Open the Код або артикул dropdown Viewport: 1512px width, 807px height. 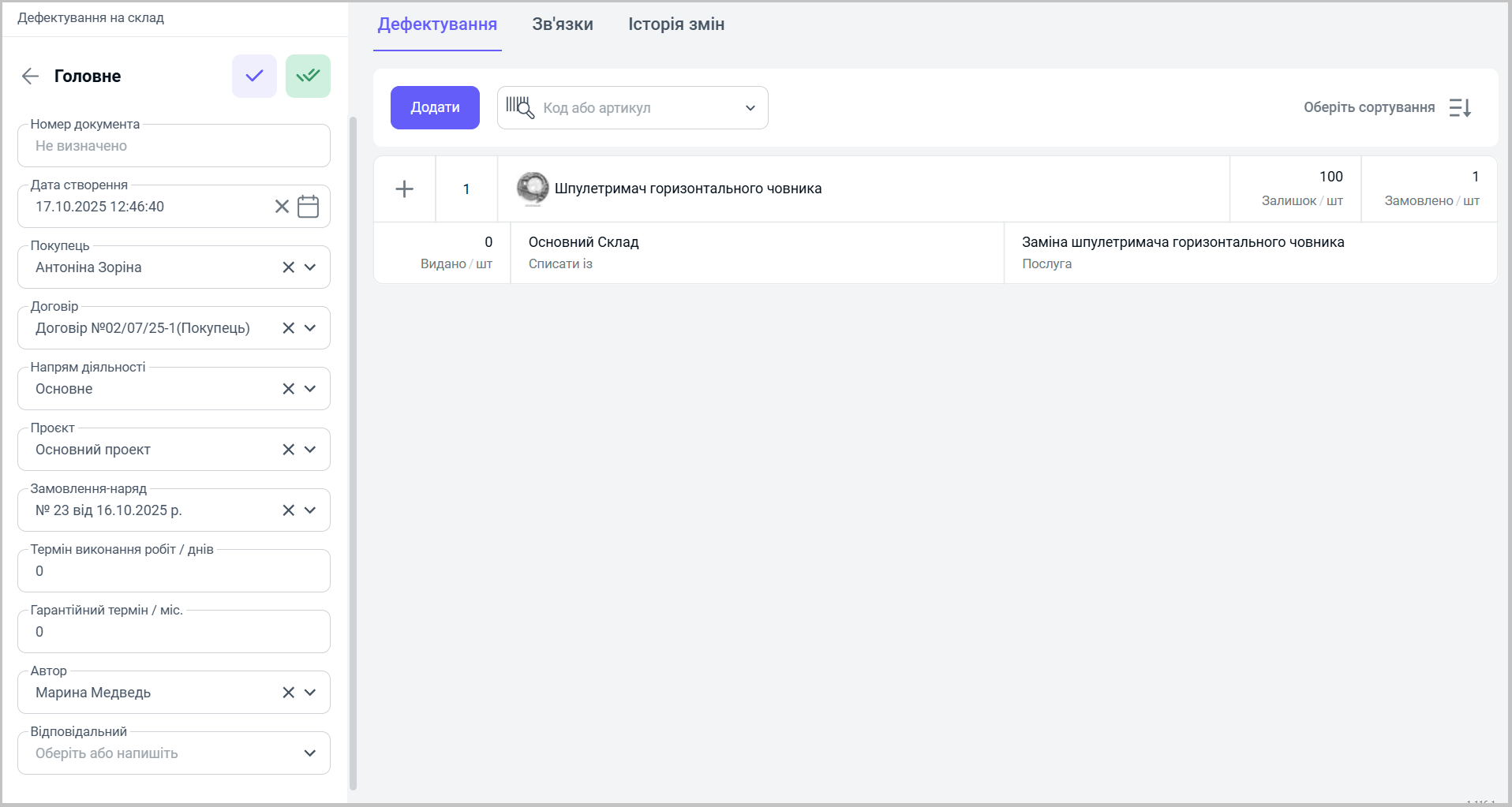750,108
